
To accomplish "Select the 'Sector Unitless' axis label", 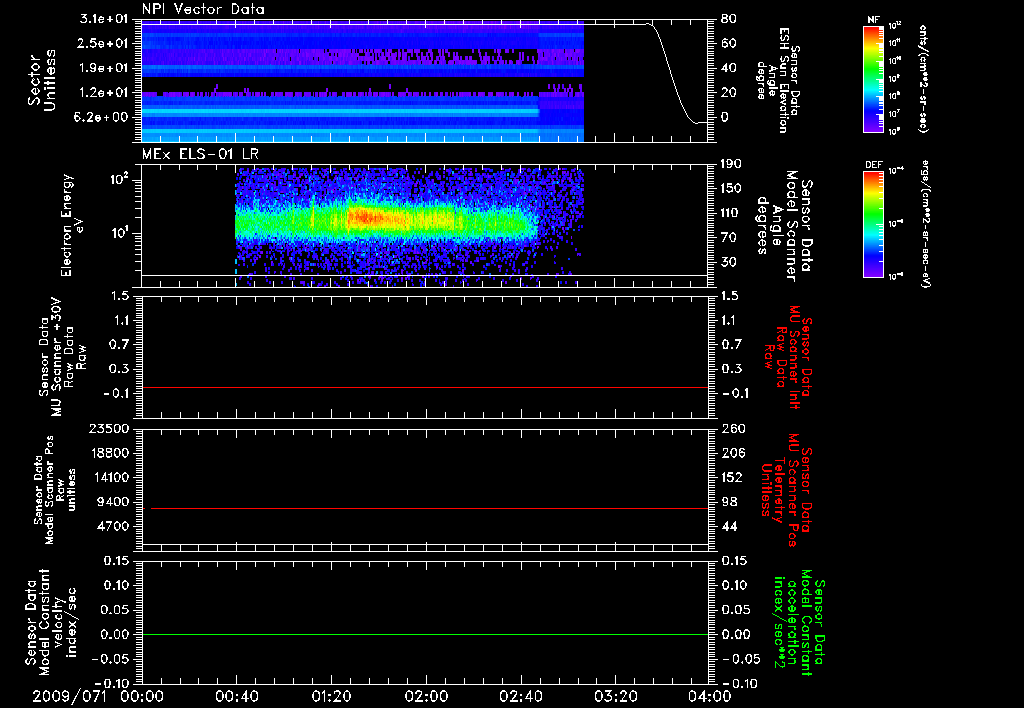I will pyautogui.click(x=42, y=80).
